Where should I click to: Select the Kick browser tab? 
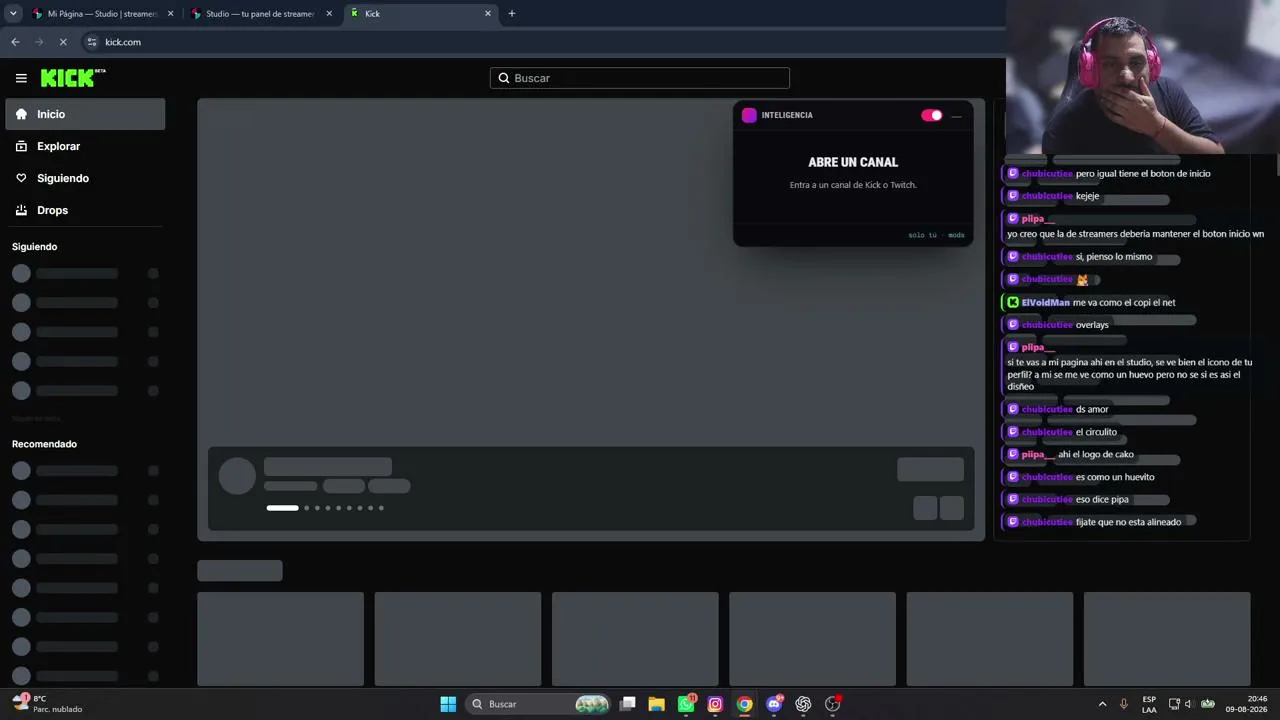(420, 14)
